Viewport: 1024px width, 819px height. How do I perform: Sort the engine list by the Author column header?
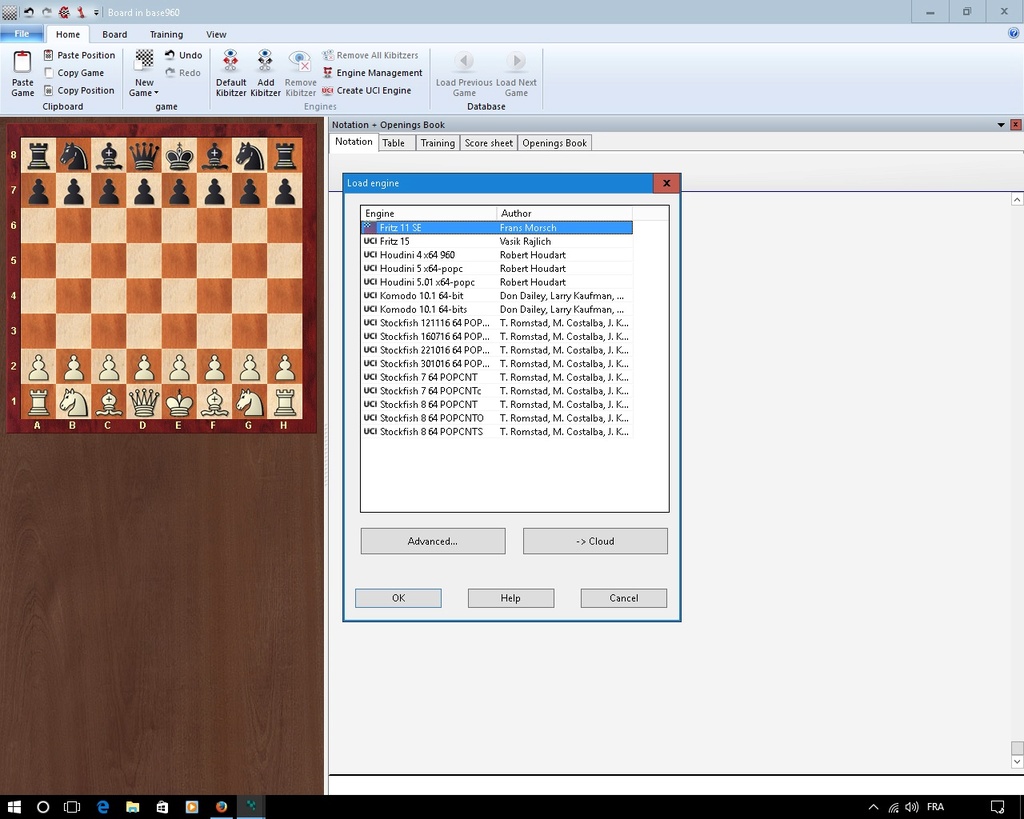click(x=564, y=214)
